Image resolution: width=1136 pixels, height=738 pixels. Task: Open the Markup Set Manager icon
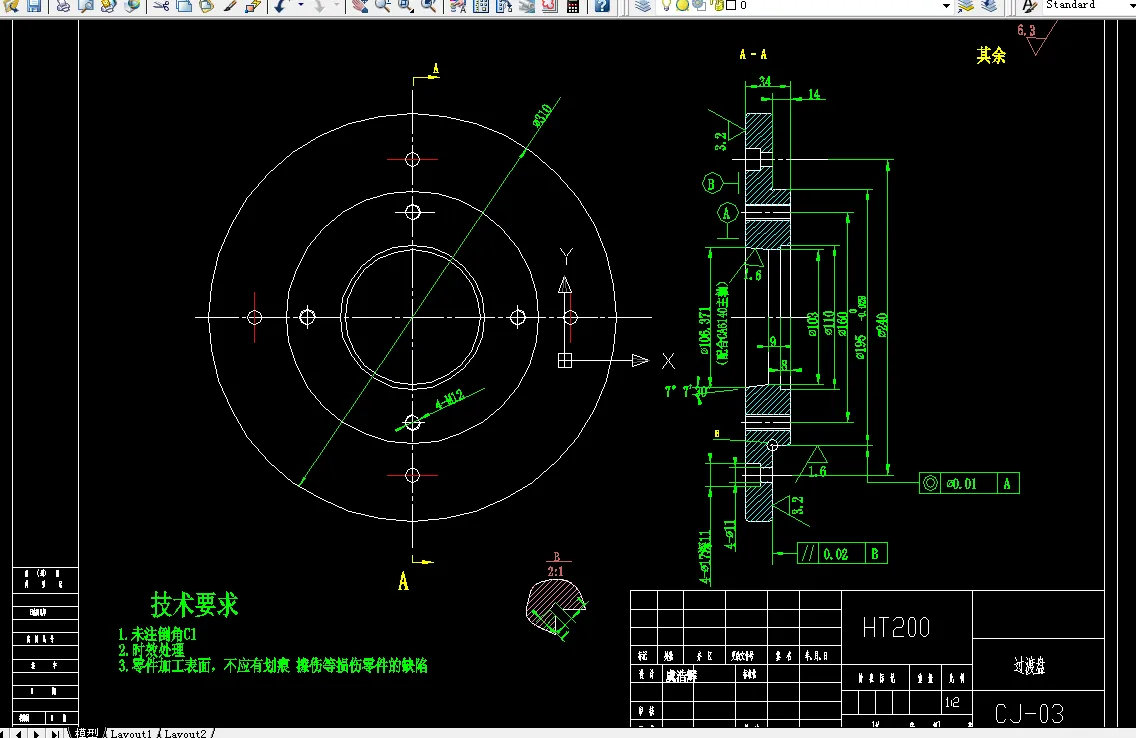tap(548, 6)
